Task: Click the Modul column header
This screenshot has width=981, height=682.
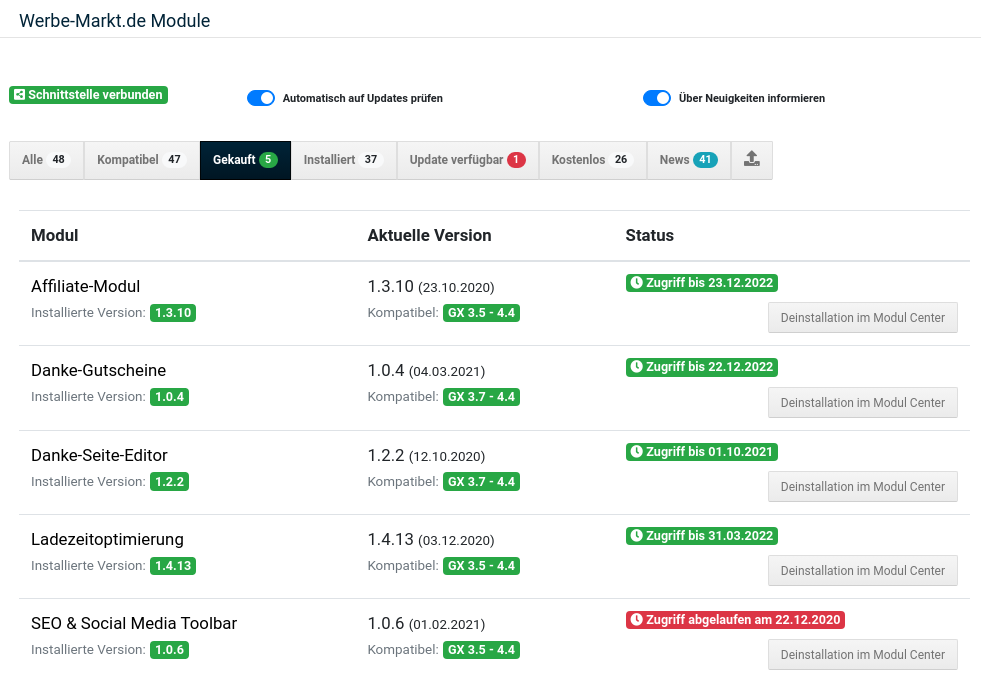Action: point(55,236)
